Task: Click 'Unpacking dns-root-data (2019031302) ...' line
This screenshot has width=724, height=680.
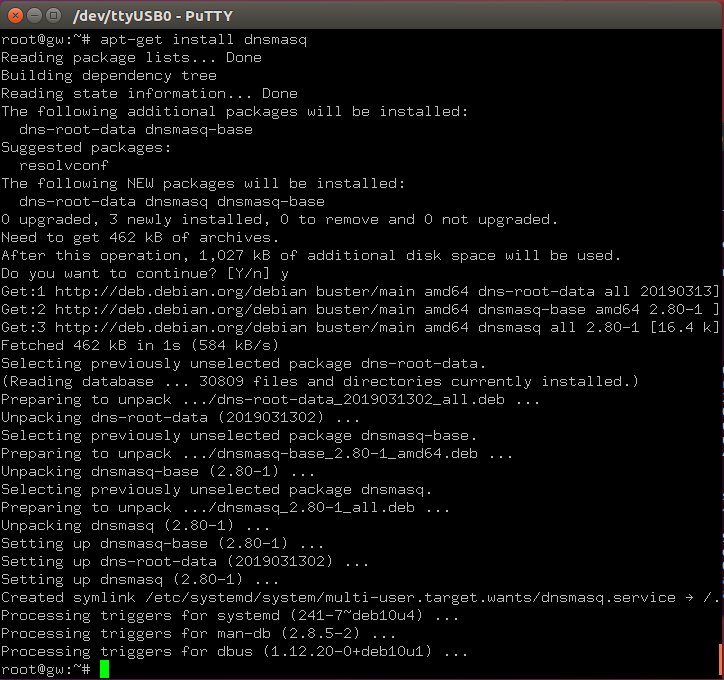Action: [x=181, y=418]
